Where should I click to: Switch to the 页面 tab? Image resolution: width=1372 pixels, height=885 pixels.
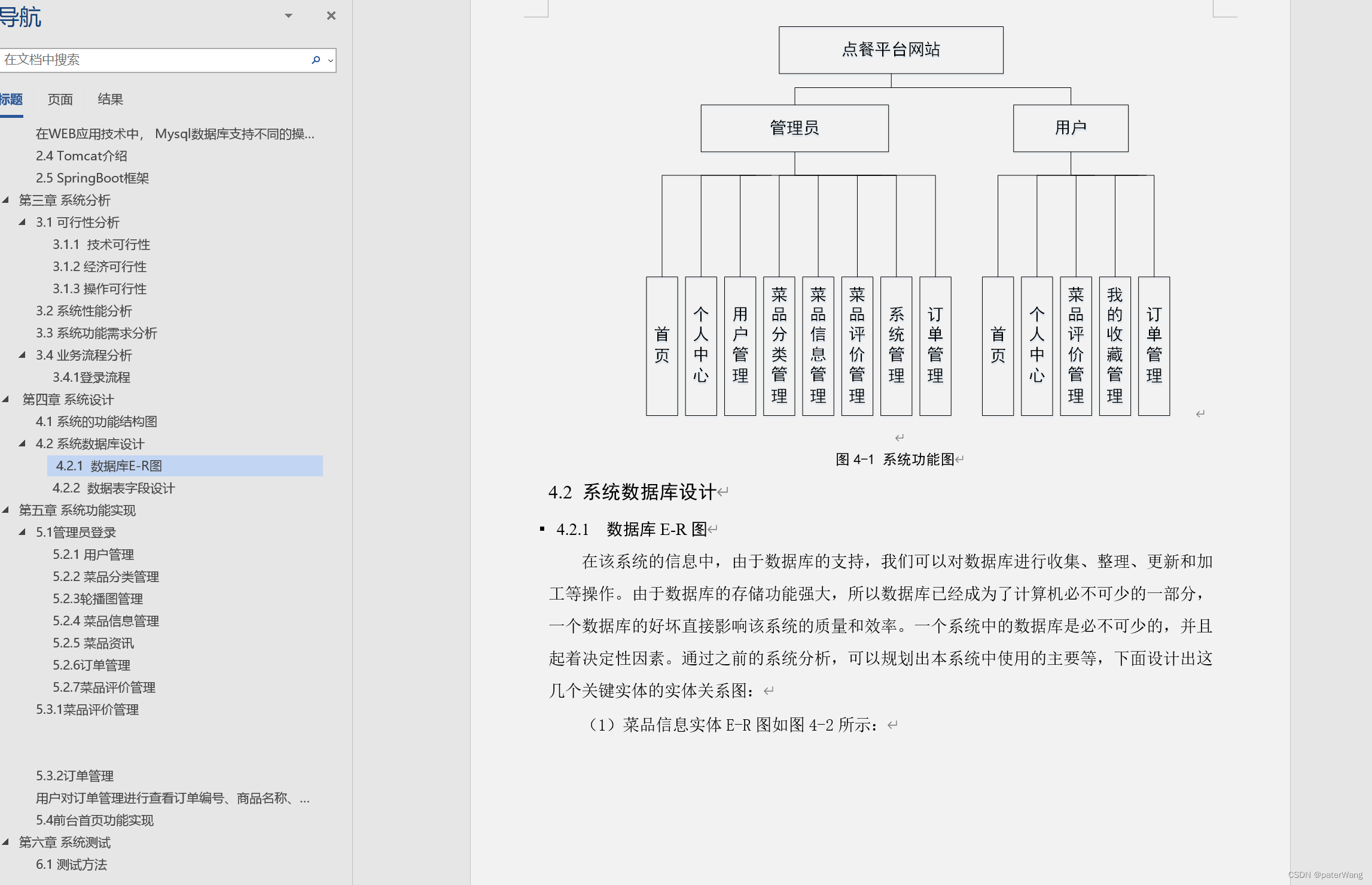(60, 99)
